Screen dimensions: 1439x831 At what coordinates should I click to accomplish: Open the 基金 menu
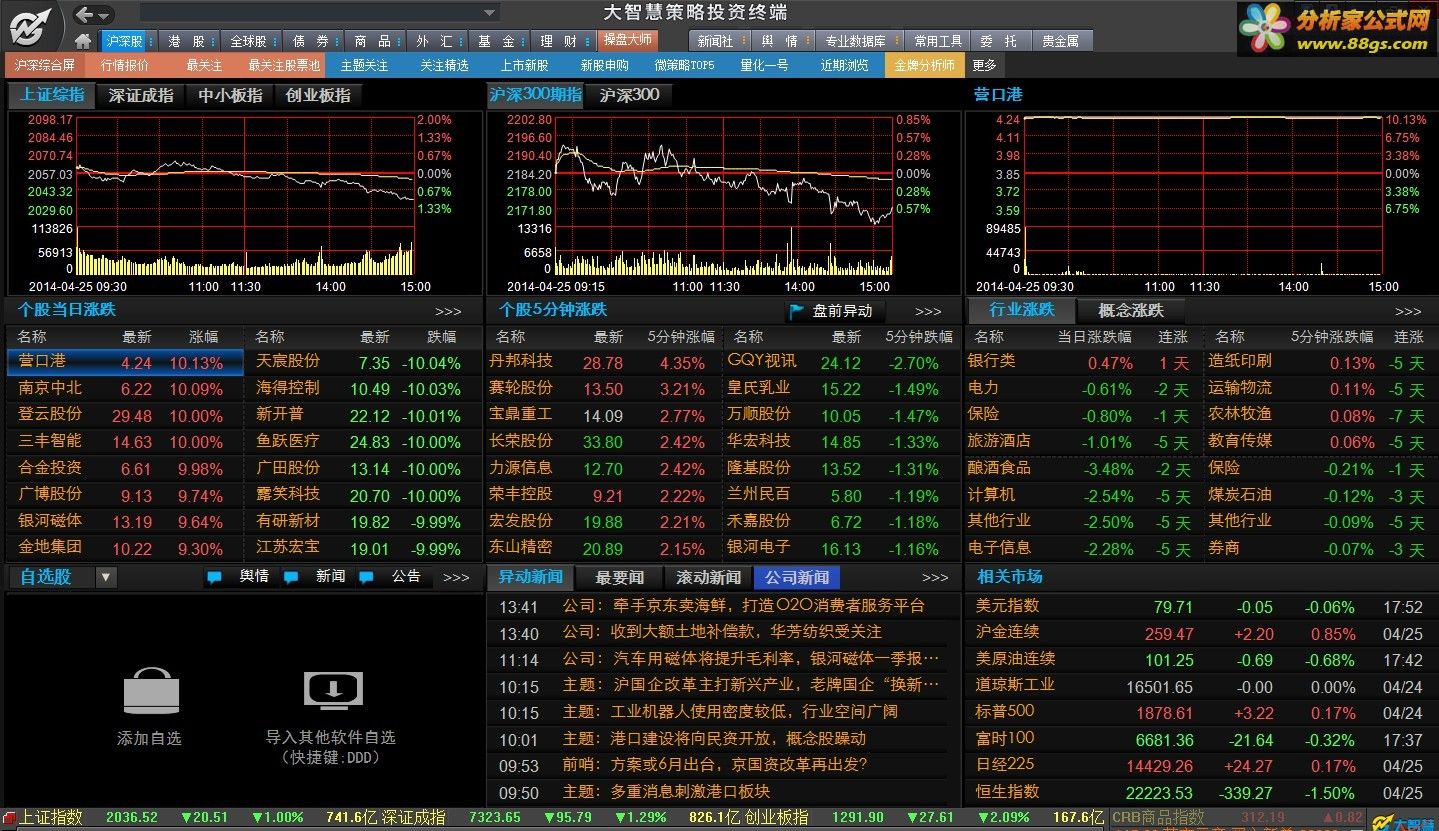click(x=497, y=41)
